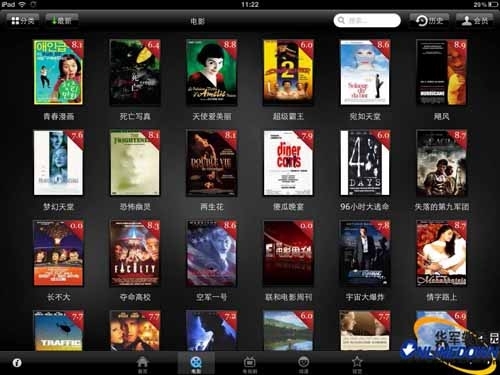Viewport: 500px width, 375px height.
Task: Switch to the TV series tab
Action: (x=249, y=364)
